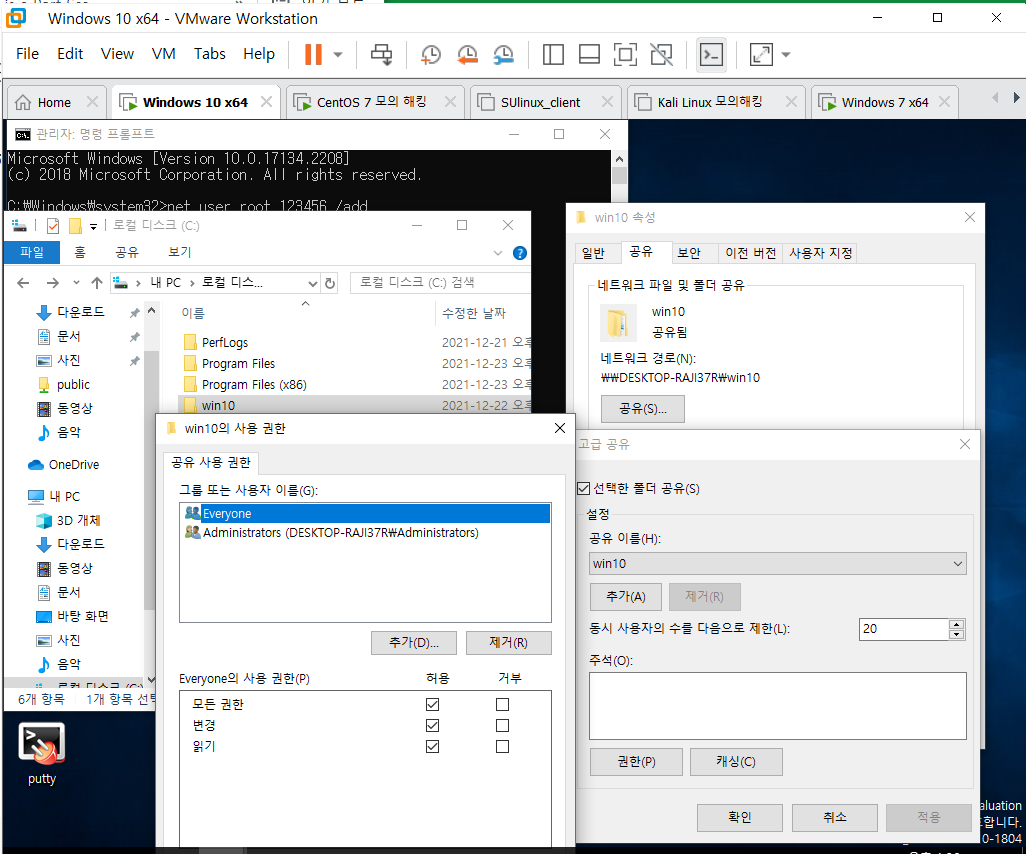Take a snapshot of this virtual machine
This screenshot has width=1026, height=854.
click(431, 54)
